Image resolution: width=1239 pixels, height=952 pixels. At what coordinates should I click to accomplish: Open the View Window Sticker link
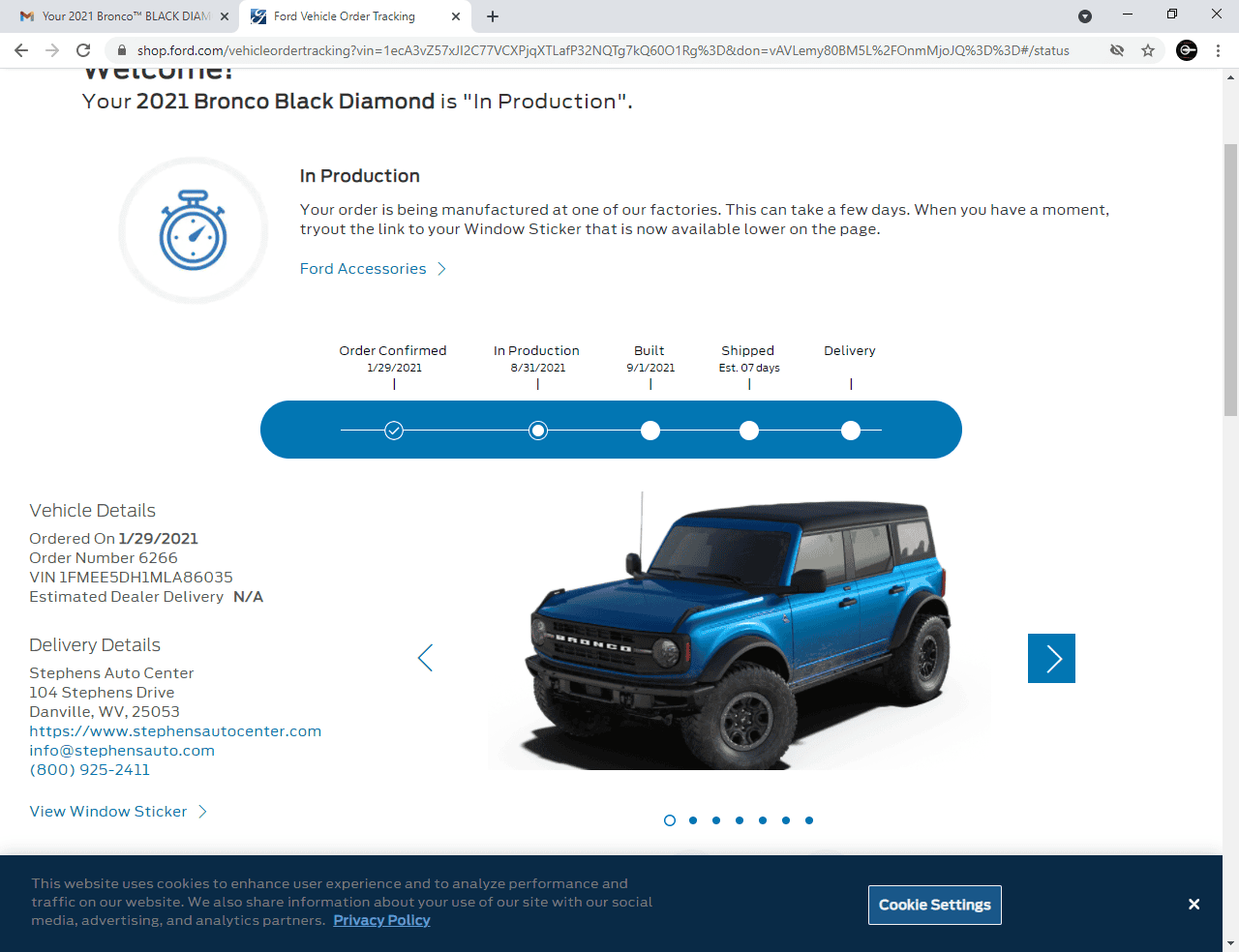pyautogui.click(x=108, y=812)
